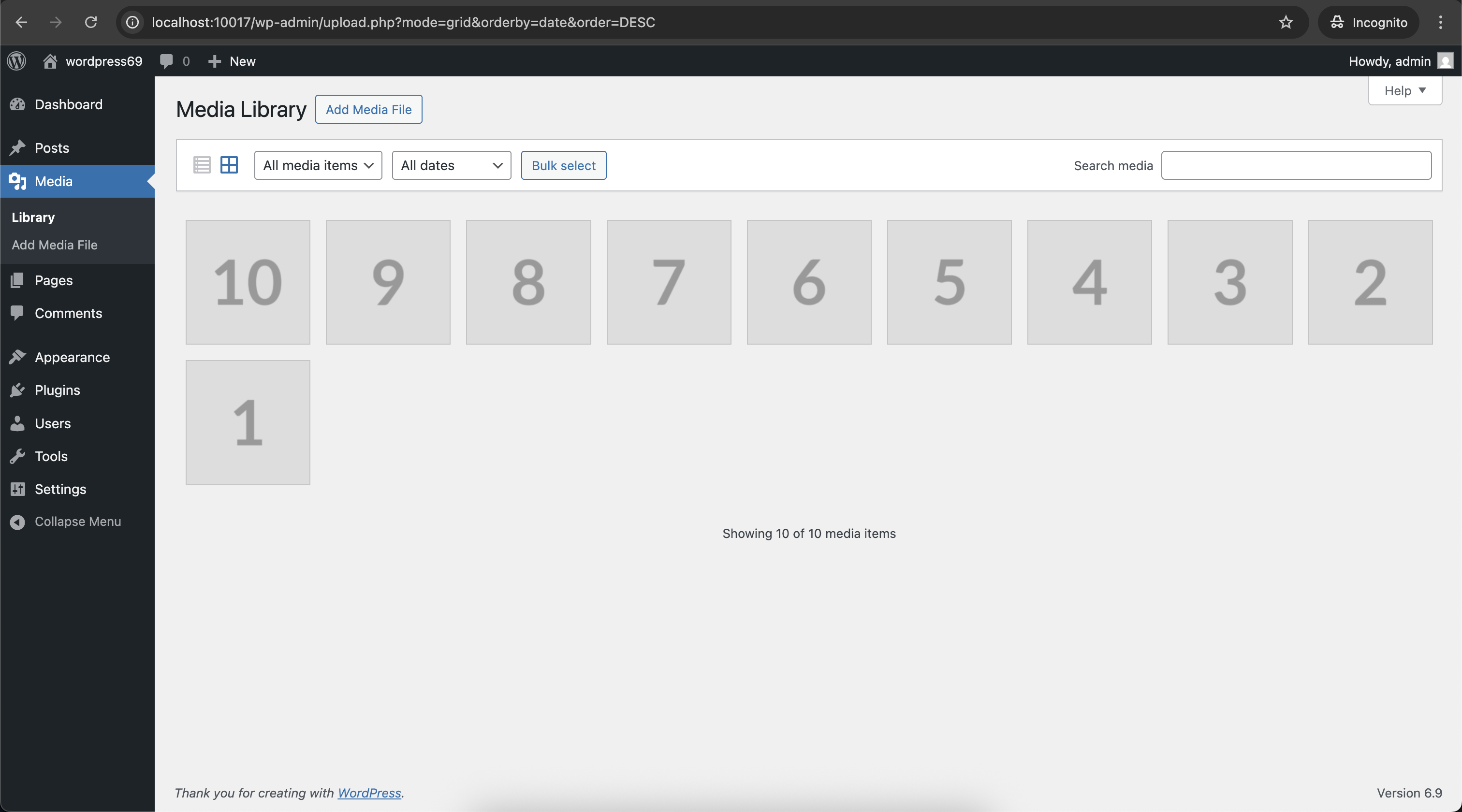Switch to list view icon

pos(202,165)
